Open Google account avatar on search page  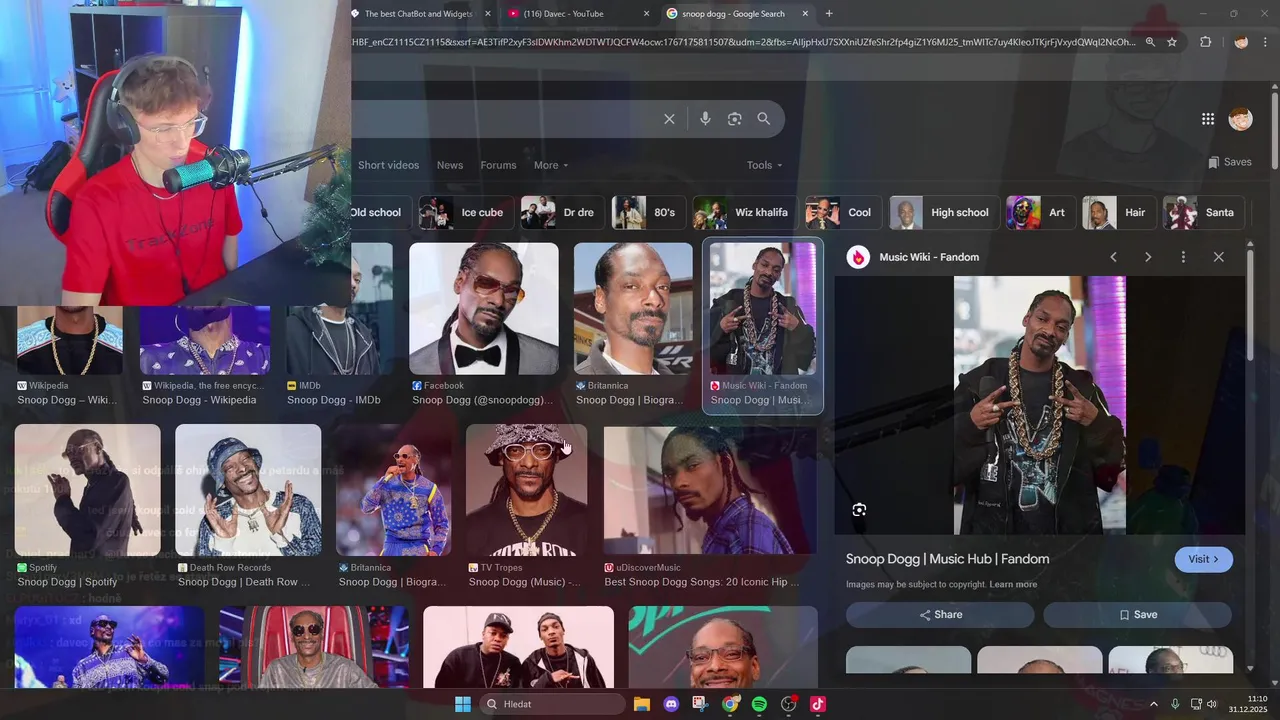[x=1240, y=119]
